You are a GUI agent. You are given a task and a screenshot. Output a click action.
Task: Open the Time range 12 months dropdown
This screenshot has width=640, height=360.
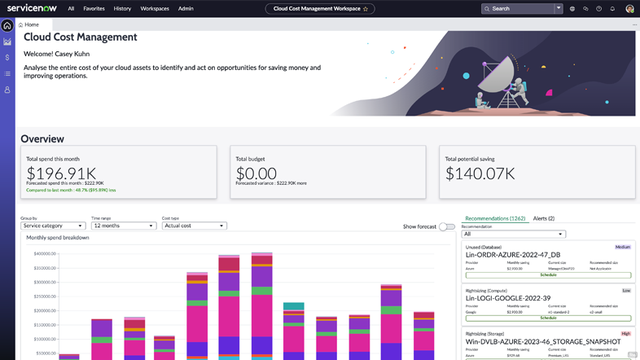[124, 226]
